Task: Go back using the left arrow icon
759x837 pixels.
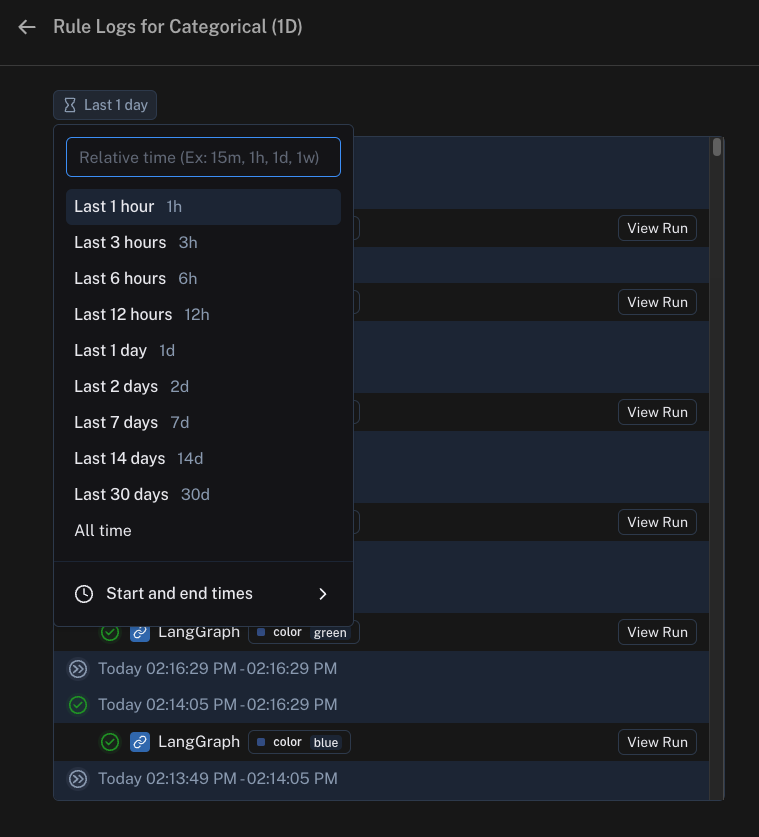Action: tap(27, 27)
